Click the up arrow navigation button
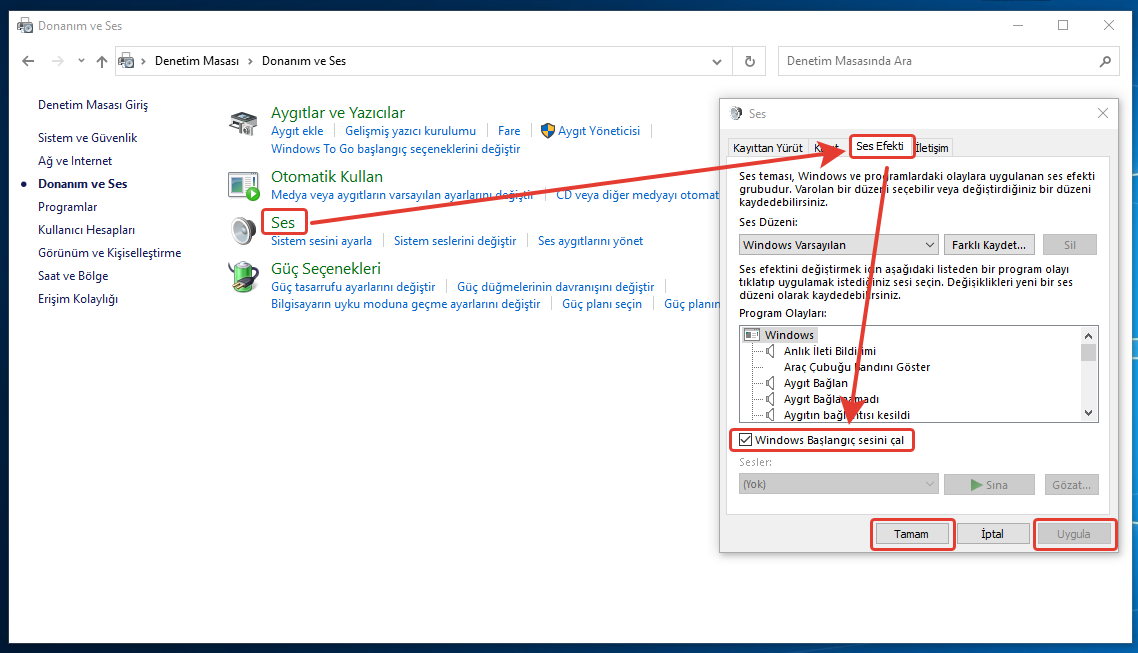 (x=101, y=61)
